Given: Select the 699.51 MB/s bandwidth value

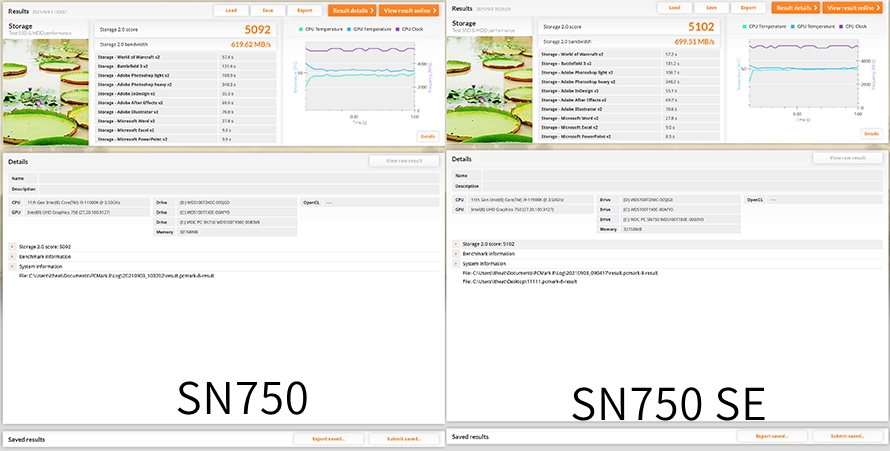Looking at the screenshot, I should [694, 42].
